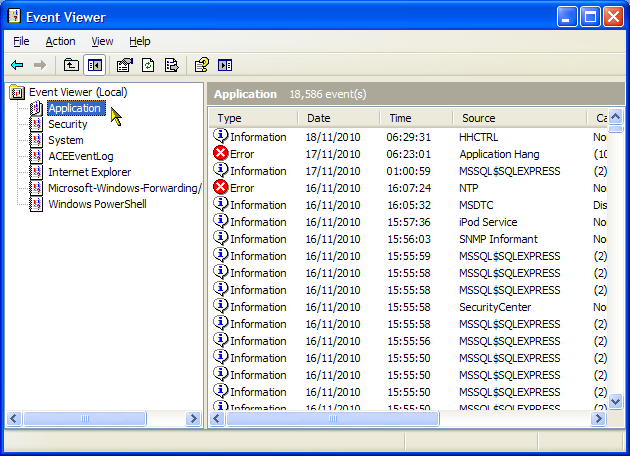Select the Security log label
The image size is (630, 456).
68,124
